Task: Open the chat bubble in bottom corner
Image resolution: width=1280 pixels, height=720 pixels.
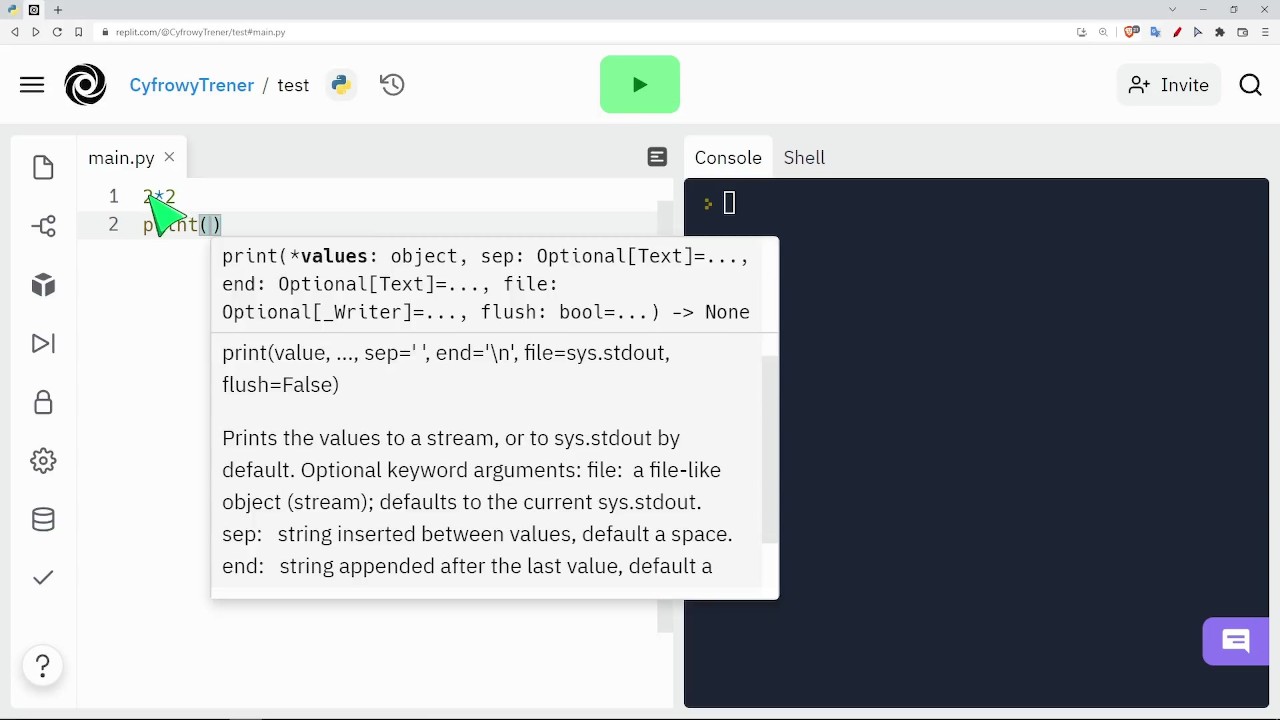Action: click(1235, 641)
